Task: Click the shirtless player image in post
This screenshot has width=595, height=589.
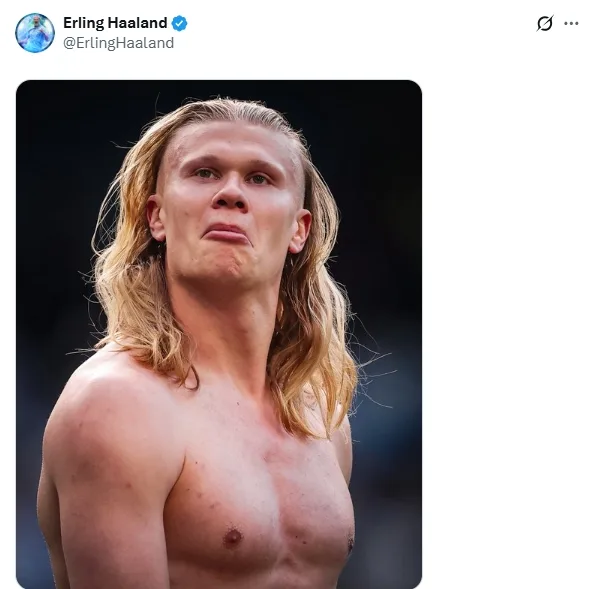Action: [219, 334]
